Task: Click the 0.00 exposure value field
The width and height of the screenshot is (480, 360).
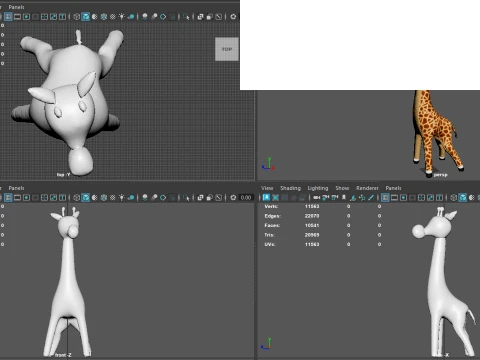Action: 246,198
